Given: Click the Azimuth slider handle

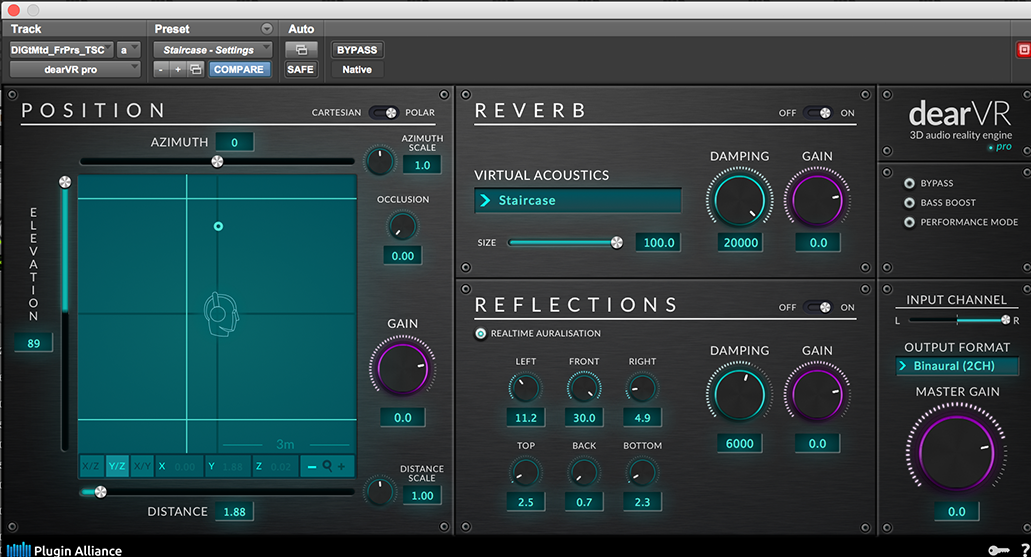Looking at the screenshot, I should tap(217, 162).
